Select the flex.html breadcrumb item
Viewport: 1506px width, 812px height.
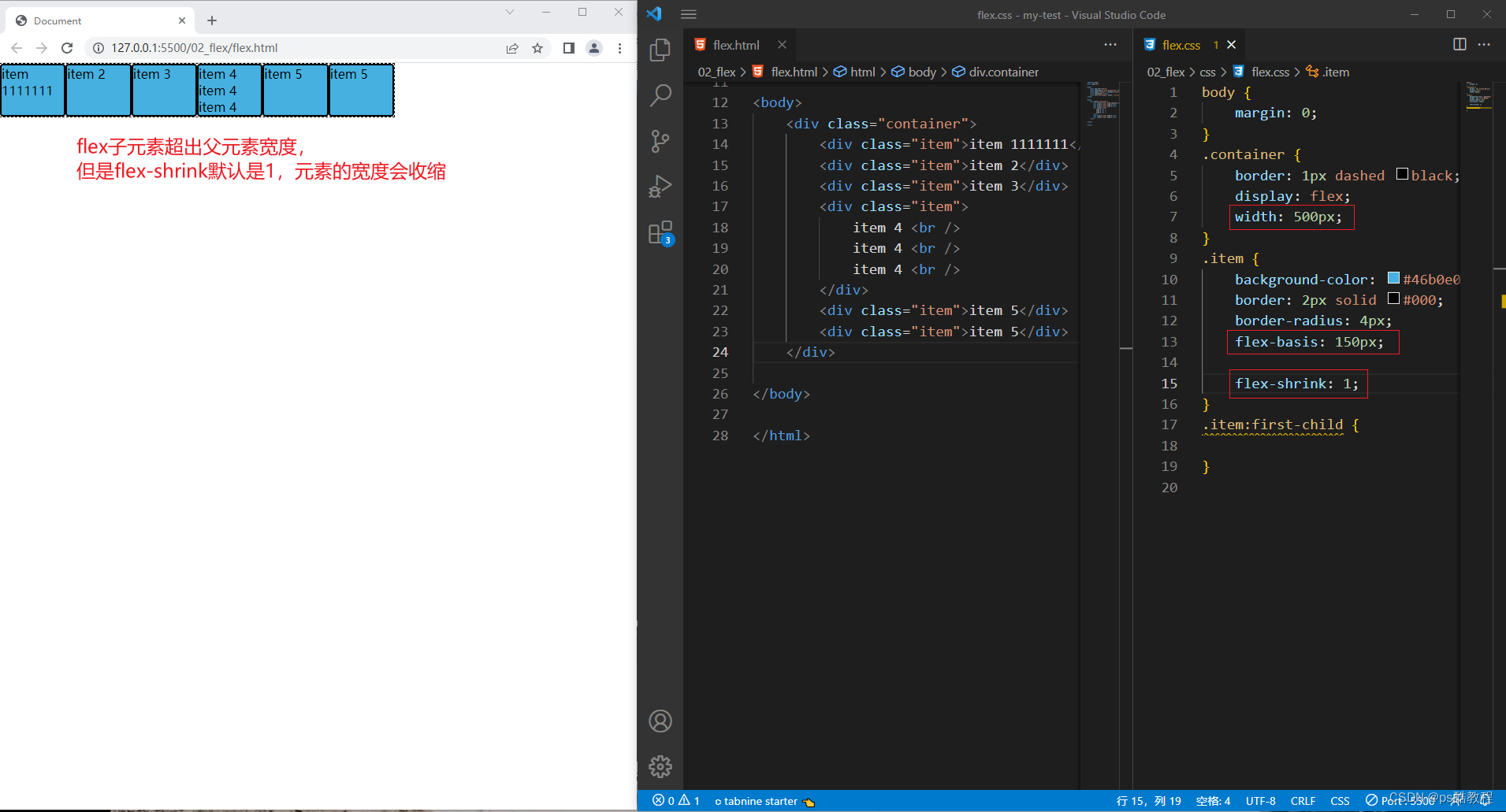794,72
